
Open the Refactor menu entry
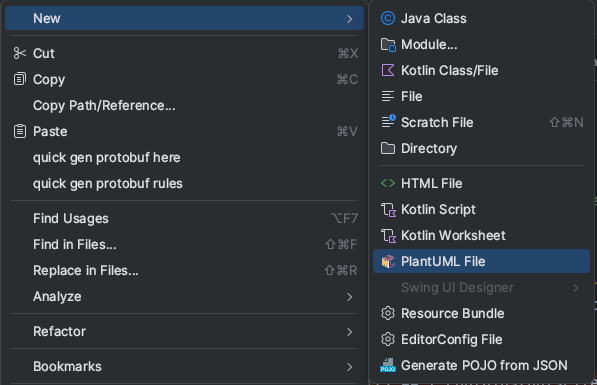tap(184, 331)
